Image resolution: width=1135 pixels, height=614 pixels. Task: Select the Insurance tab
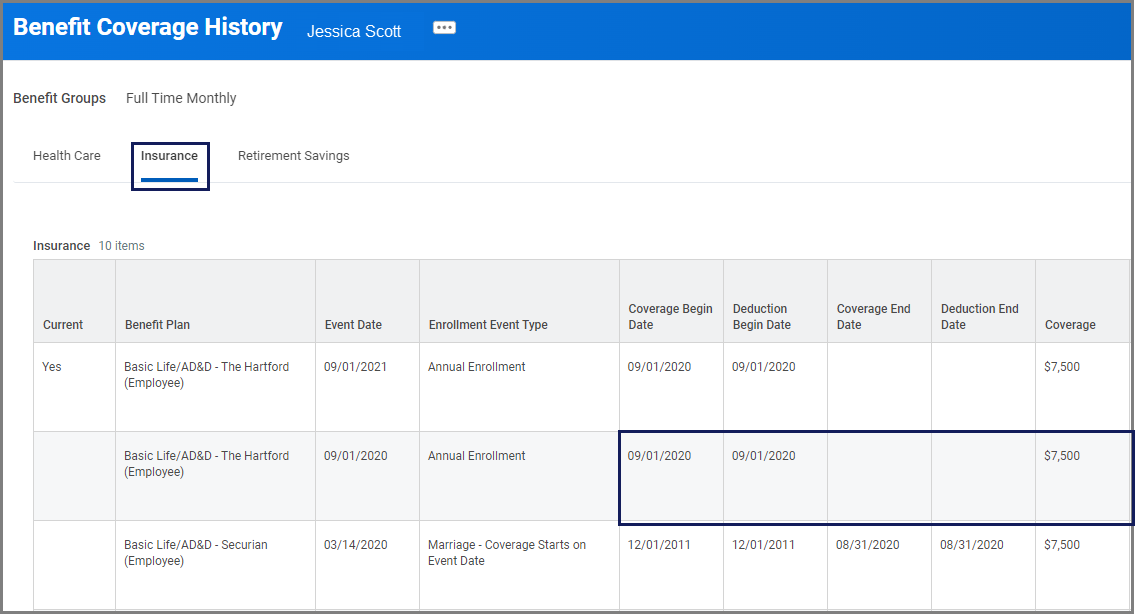pos(169,156)
